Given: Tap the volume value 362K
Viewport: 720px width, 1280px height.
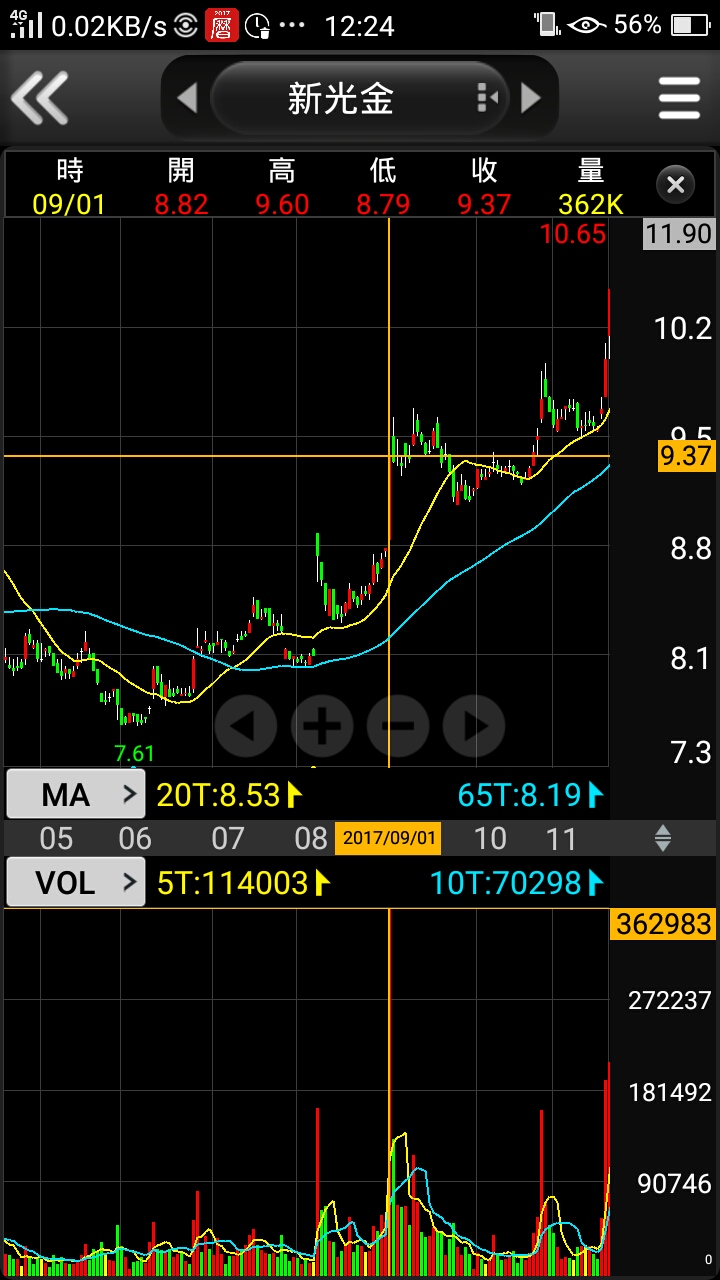Looking at the screenshot, I should click(591, 204).
